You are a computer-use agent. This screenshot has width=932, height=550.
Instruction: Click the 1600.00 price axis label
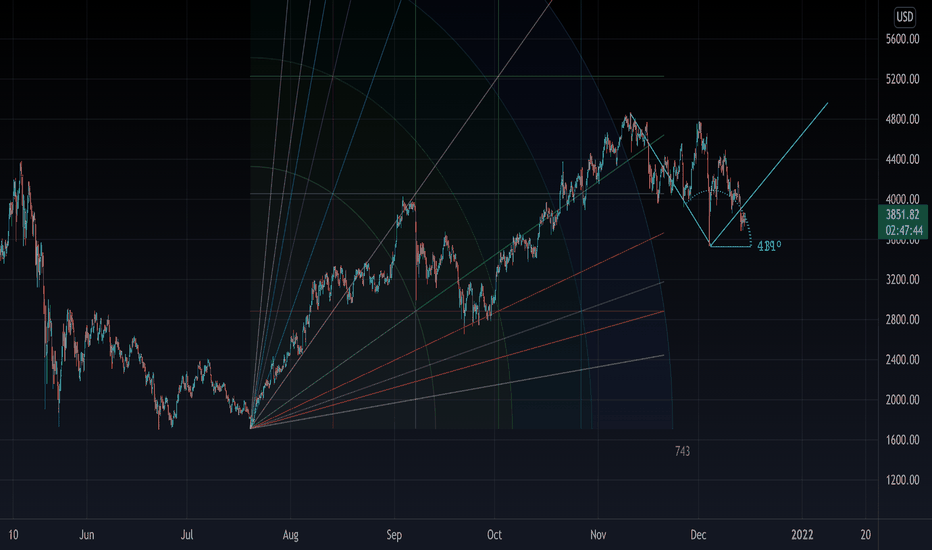(x=902, y=440)
